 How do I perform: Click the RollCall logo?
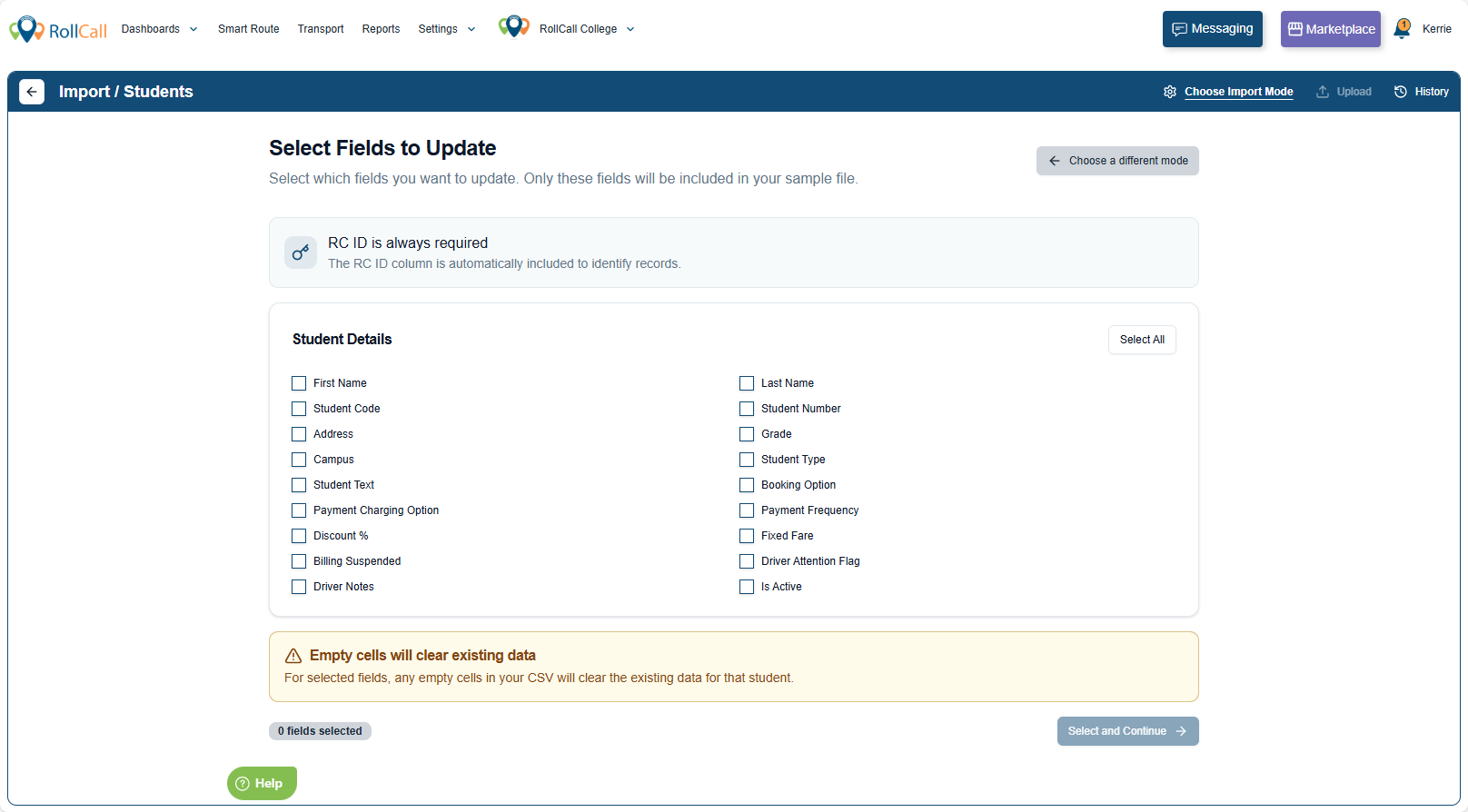[58, 29]
